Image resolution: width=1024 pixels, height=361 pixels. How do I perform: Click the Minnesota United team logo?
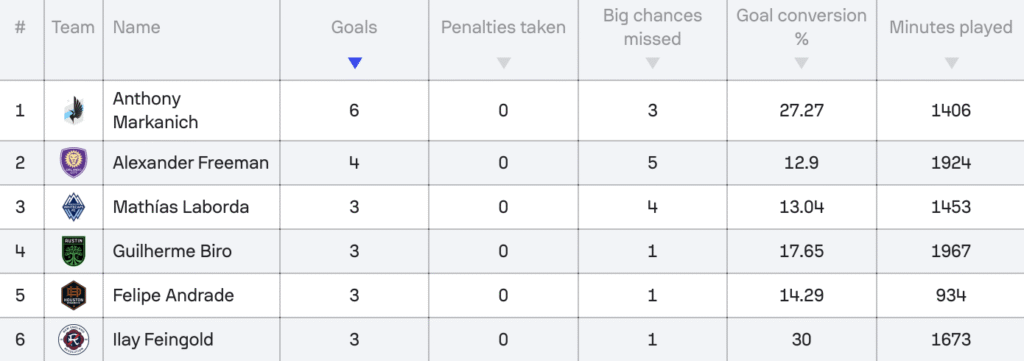pos(73,110)
